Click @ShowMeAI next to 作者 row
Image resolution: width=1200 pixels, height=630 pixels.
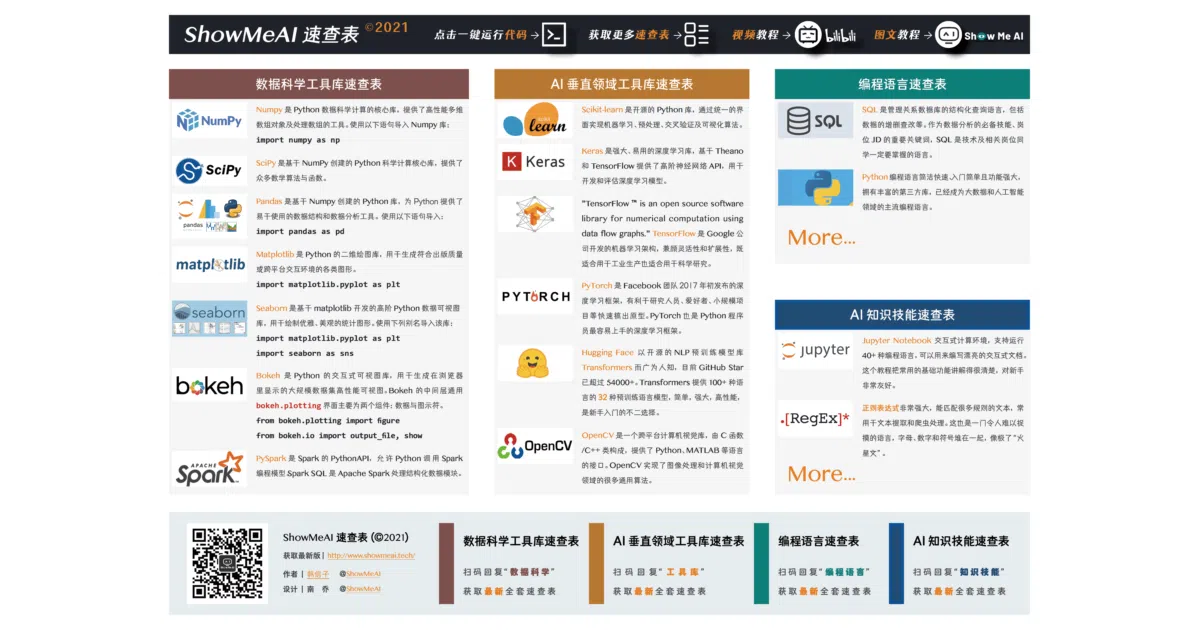(360, 574)
